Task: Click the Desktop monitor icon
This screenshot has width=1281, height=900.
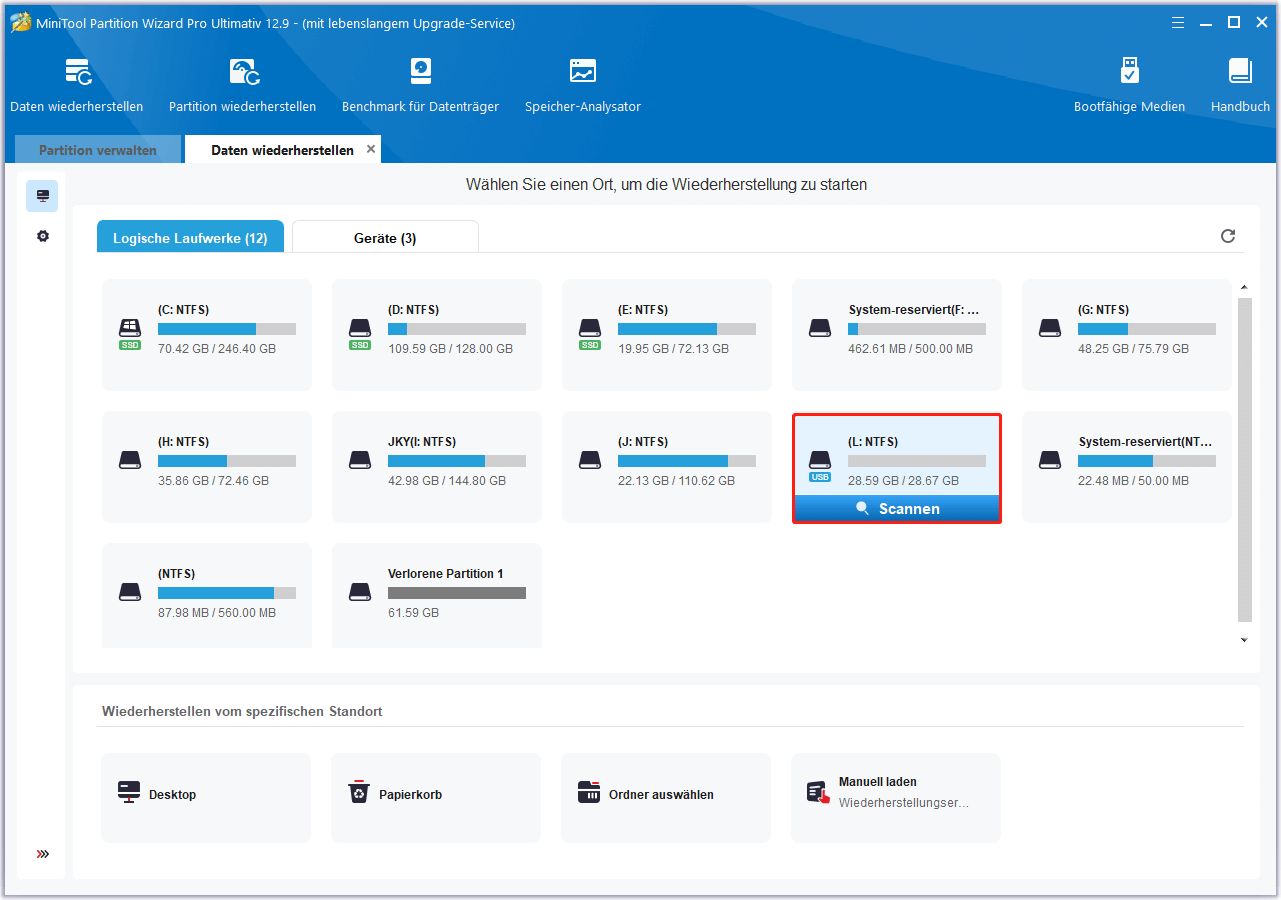Action: coord(129,793)
